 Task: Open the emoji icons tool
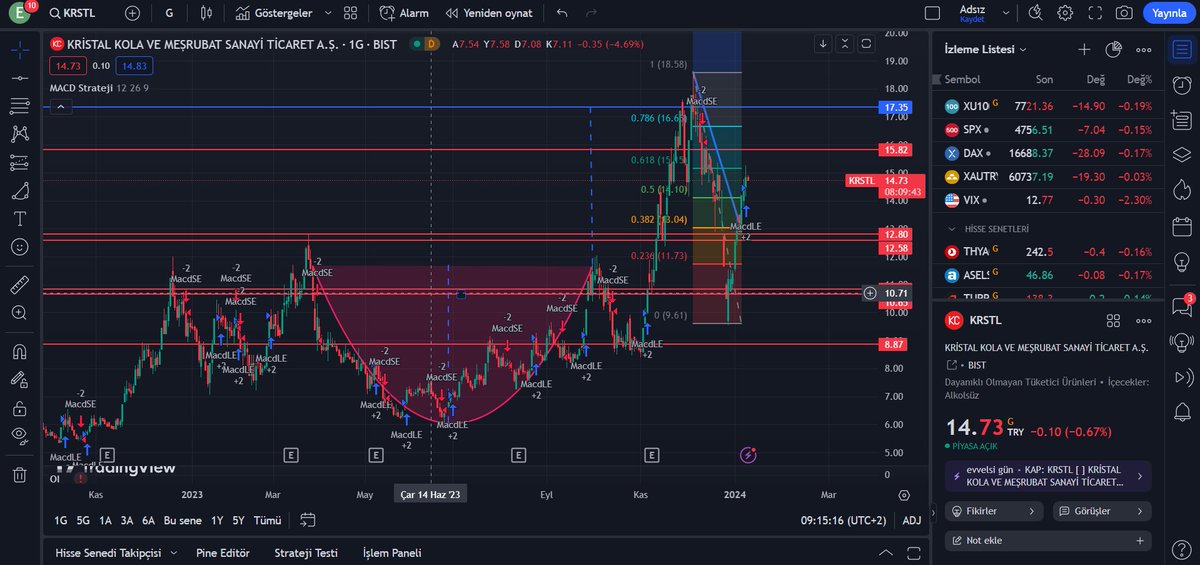click(19, 246)
